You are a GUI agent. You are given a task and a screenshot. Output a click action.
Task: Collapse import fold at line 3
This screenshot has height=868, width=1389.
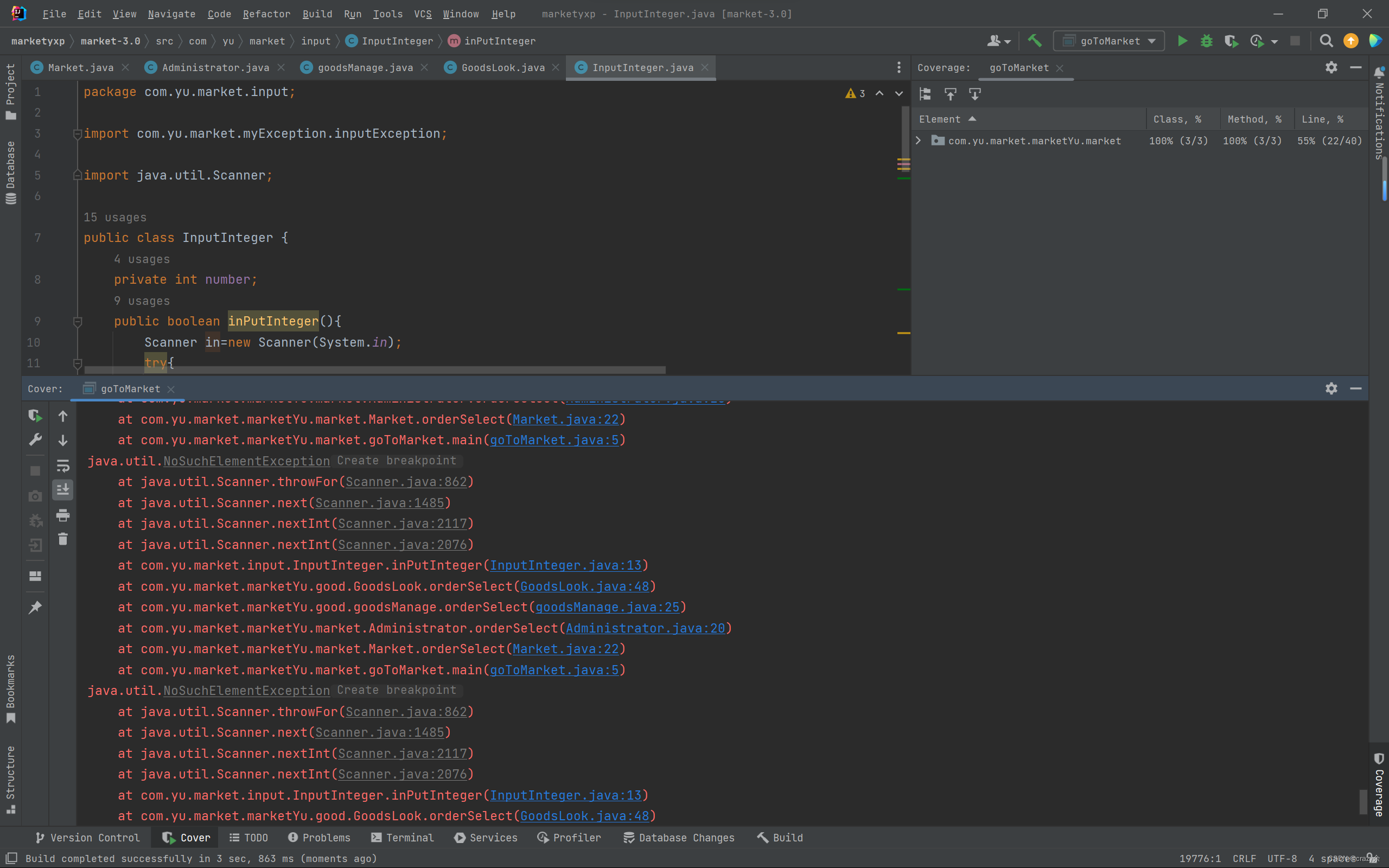coord(78,134)
